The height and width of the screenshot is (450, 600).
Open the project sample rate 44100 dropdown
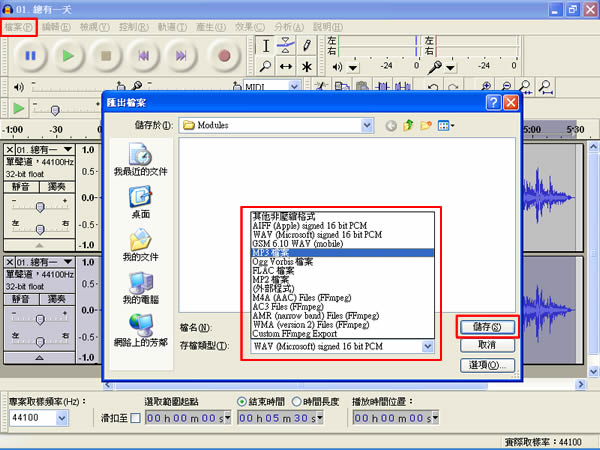[x=62, y=418]
